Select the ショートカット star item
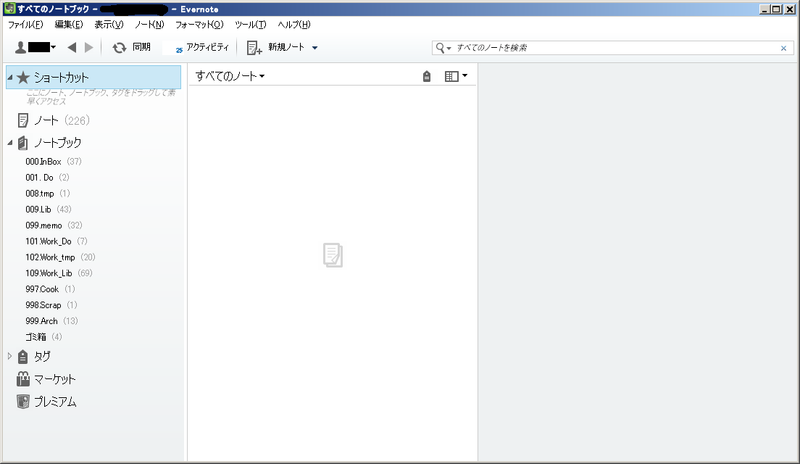This screenshot has height=464, width=800. (93, 77)
